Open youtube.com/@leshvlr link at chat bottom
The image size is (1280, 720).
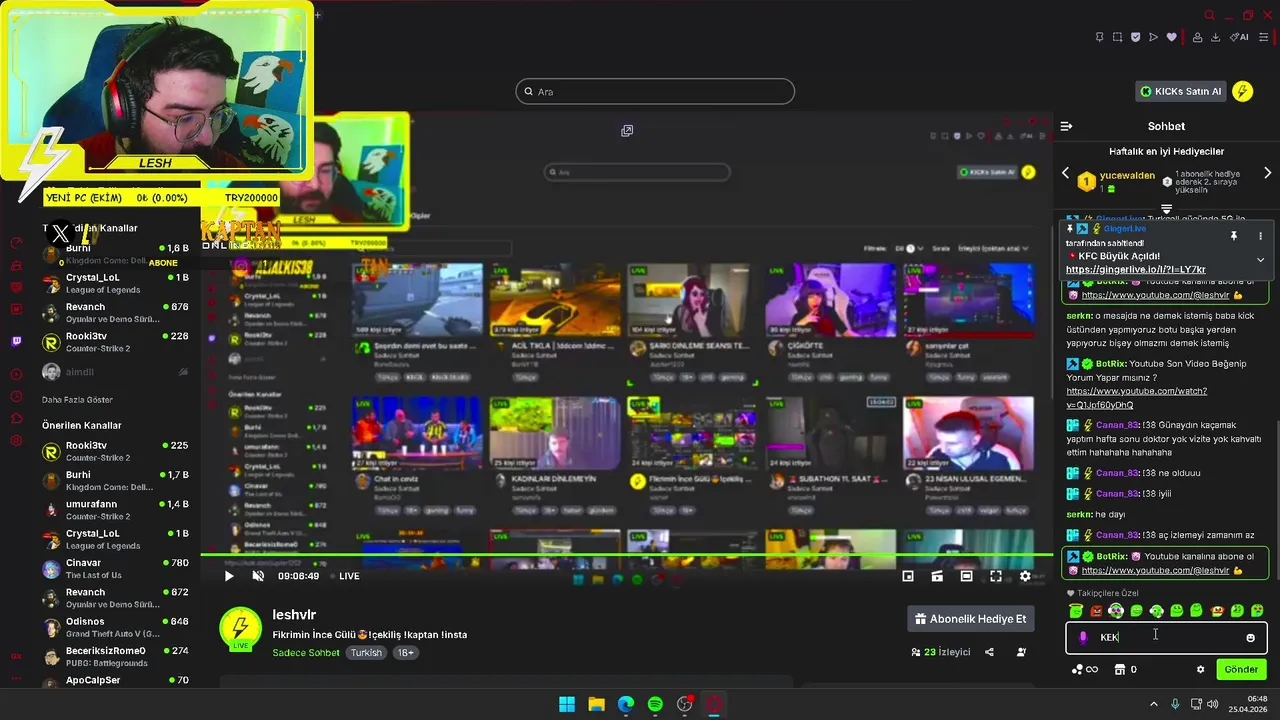(1155, 571)
